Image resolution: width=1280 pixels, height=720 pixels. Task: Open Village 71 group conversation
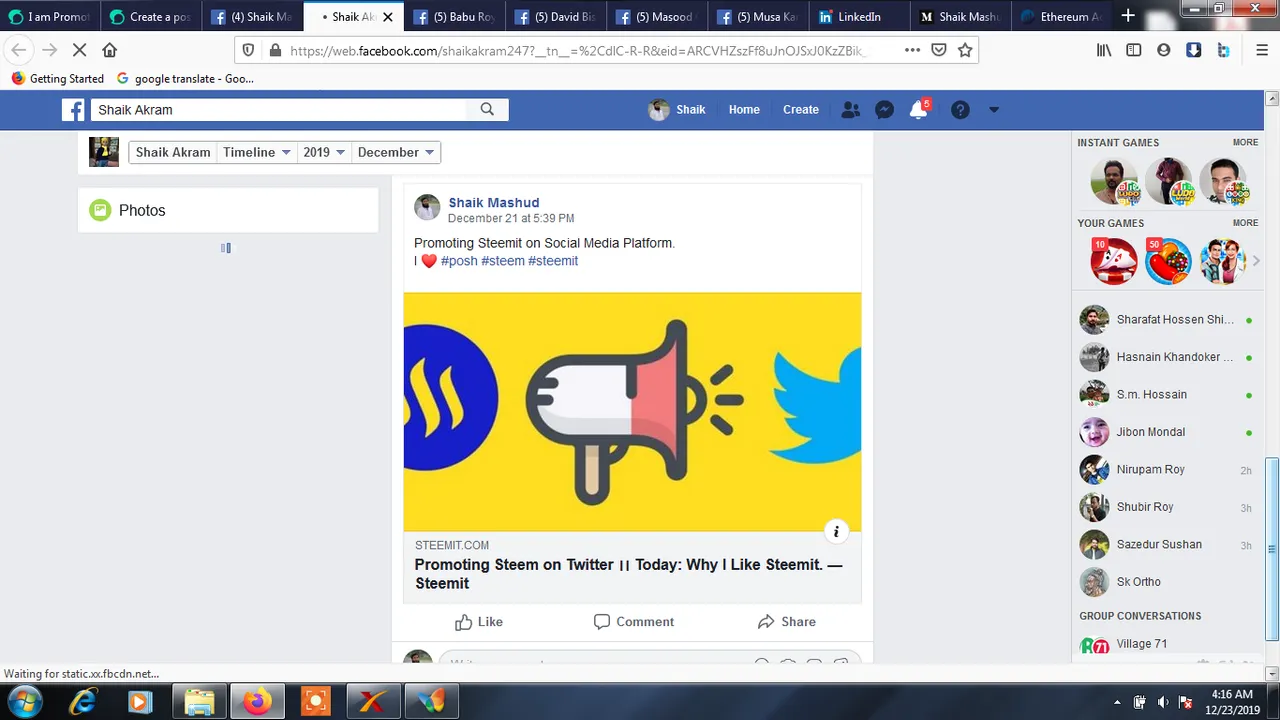pos(1167,645)
